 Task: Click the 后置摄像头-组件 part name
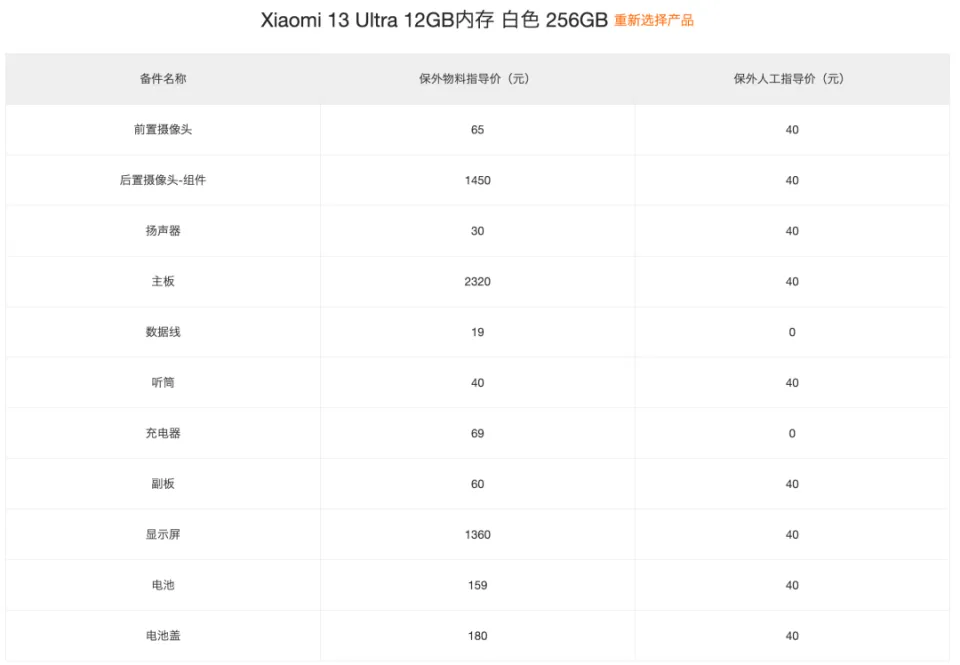click(163, 181)
